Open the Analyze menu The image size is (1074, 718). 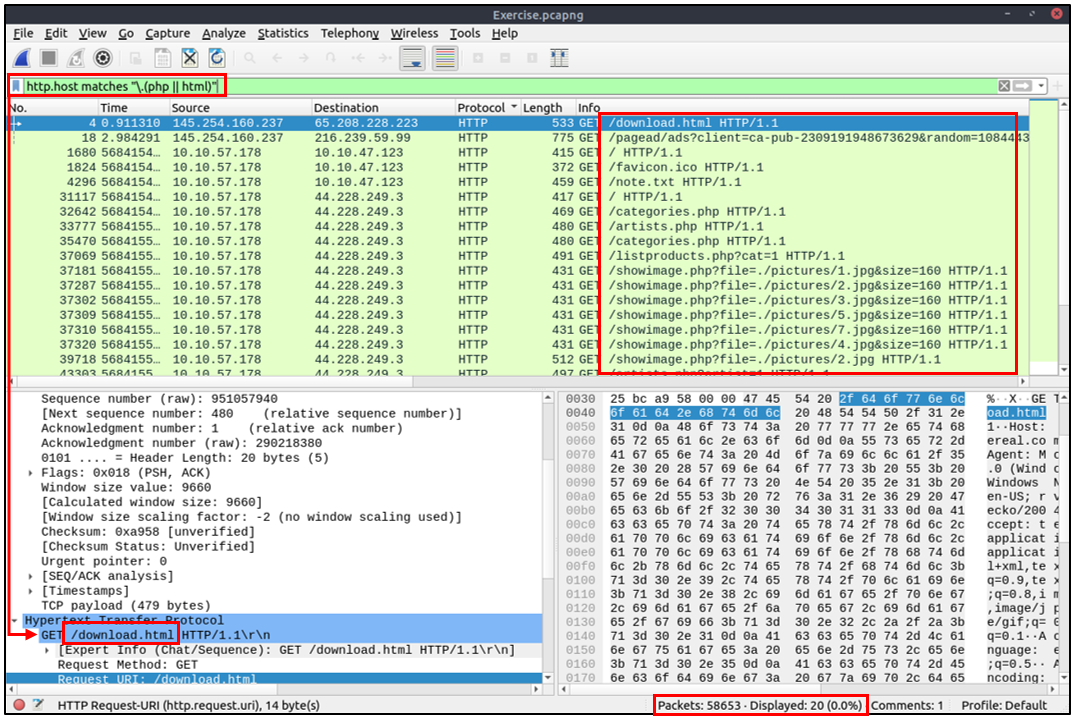point(223,33)
